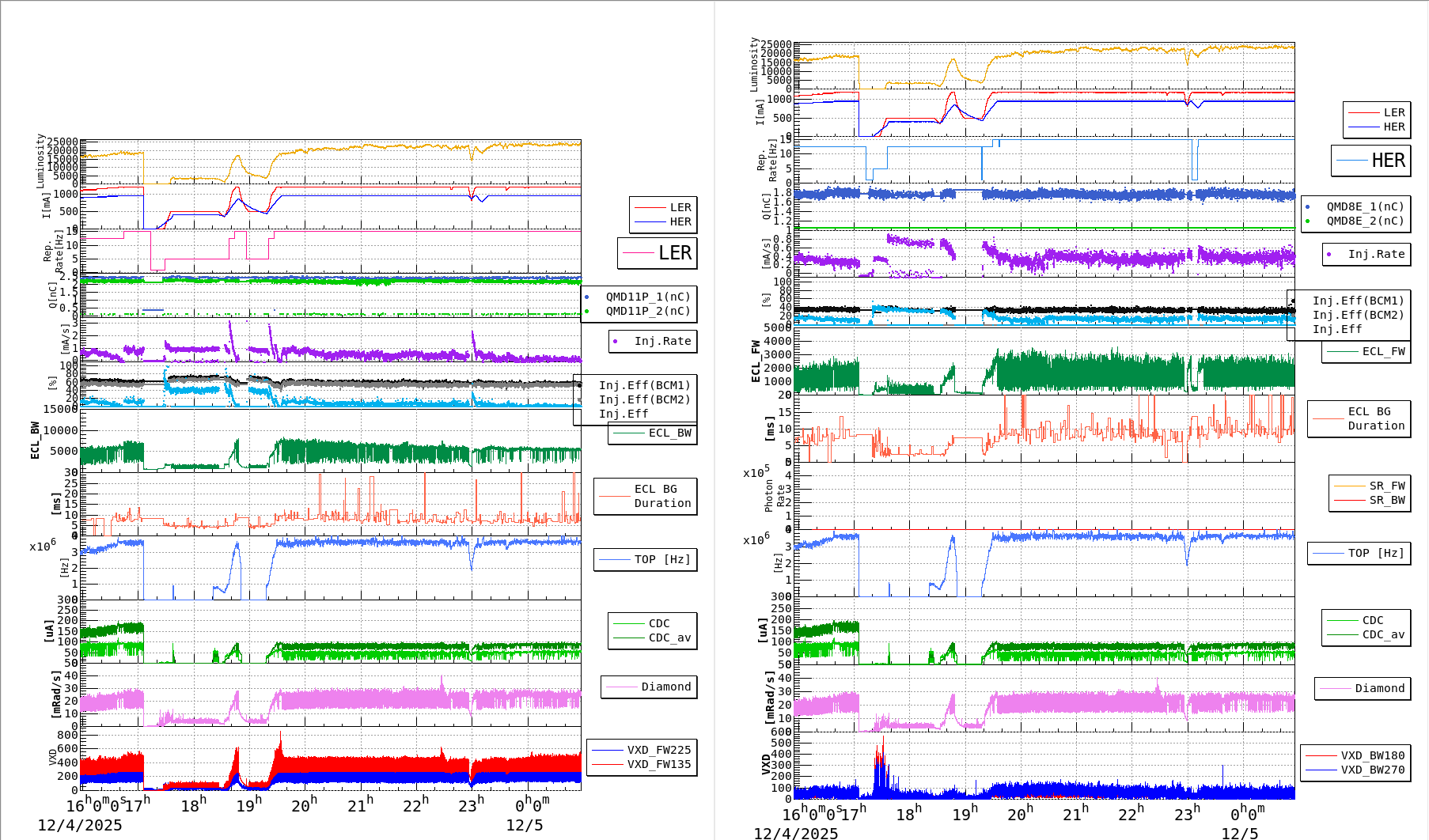The height and width of the screenshot is (840, 1429).
Task: Click the right panel's Diamond legend
Action: tap(1361, 689)
